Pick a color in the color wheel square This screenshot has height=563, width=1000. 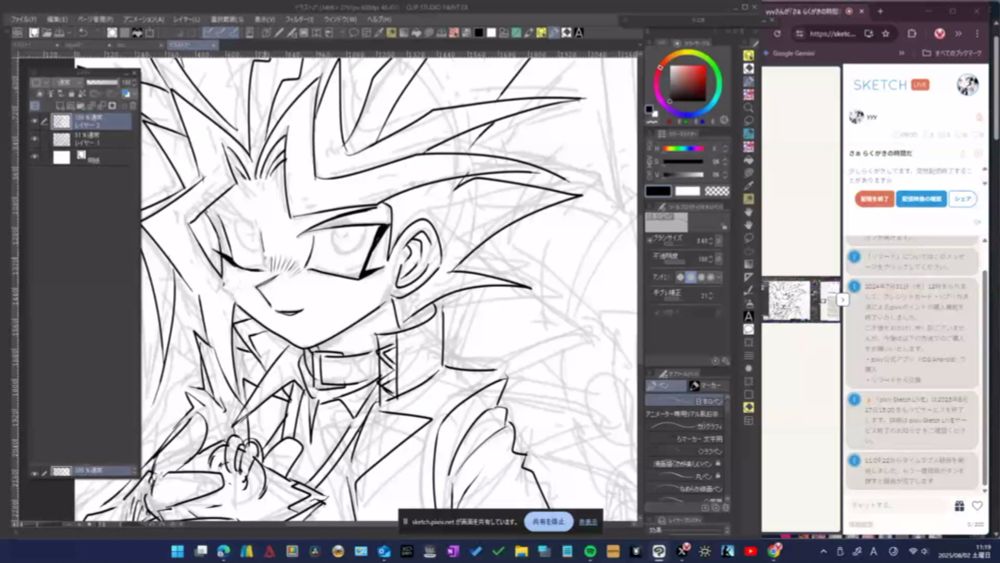click(x=688, y=83)
